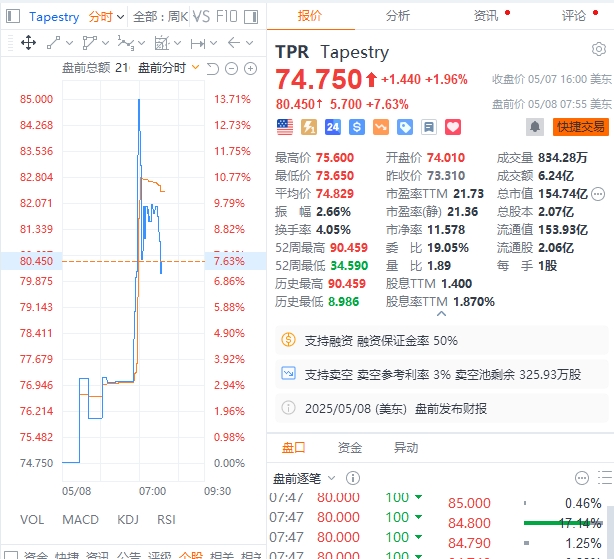Click the 85.000 ask price level
Screen dimensions: 614x559
(x=469, y=503)
